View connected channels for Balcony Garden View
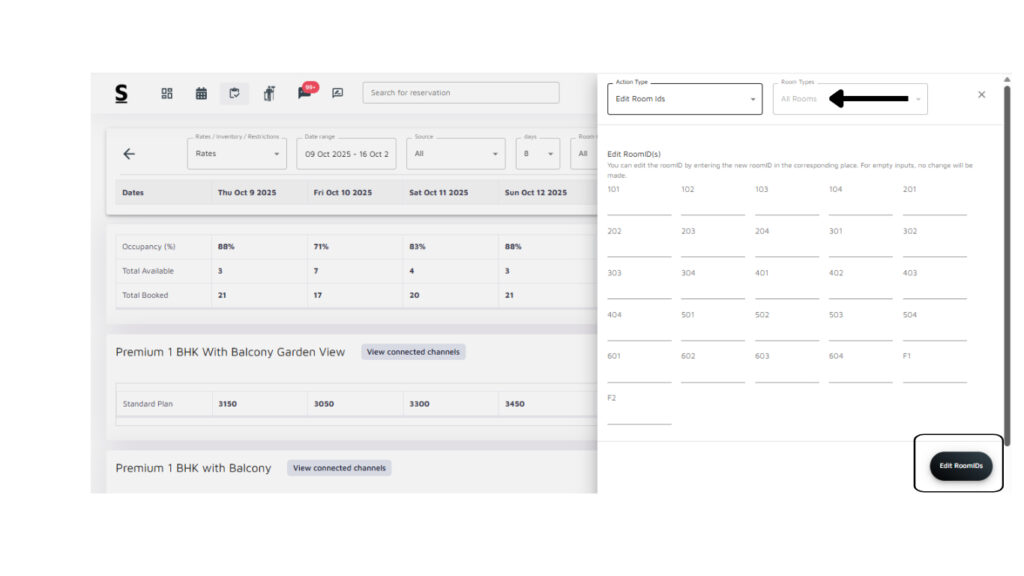The image size is (1024, 576). [x=413, y=352]
